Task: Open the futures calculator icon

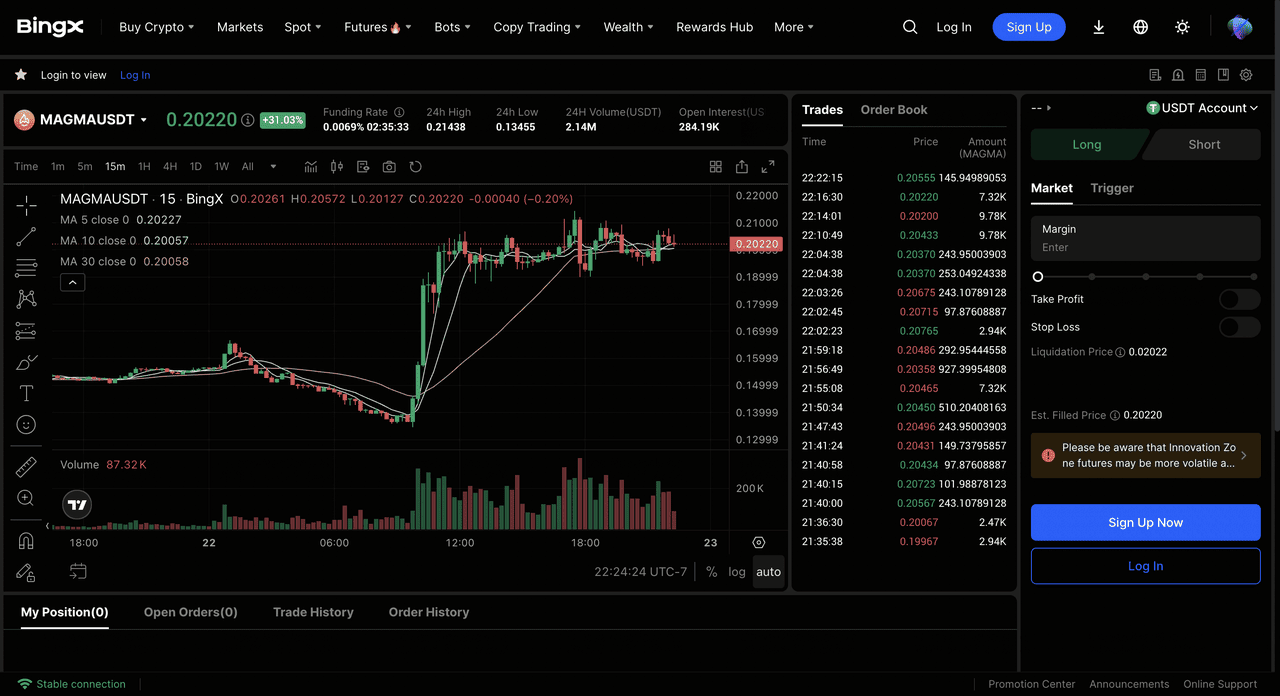Action: (x=1200, y=75)
